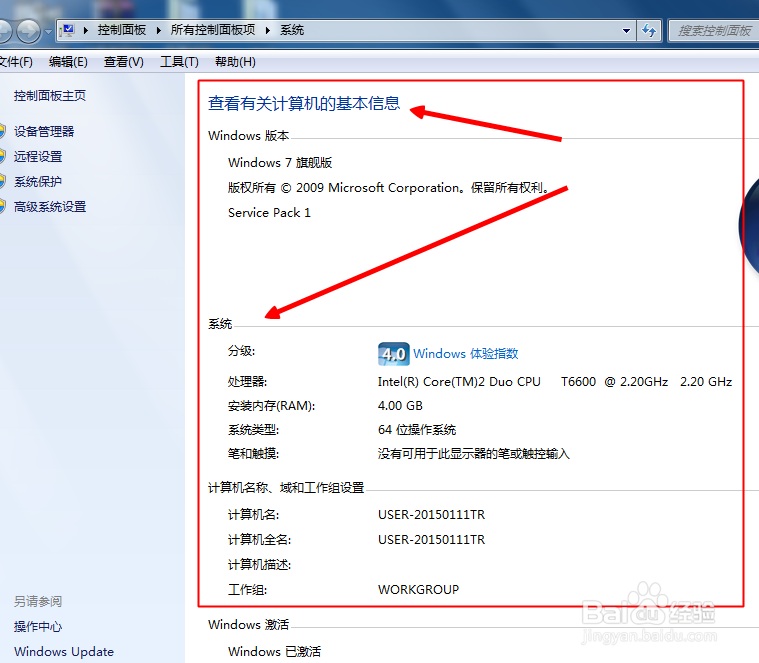
Task: Click the shield icon beside 高级系统设置
Action: [3, 207]
